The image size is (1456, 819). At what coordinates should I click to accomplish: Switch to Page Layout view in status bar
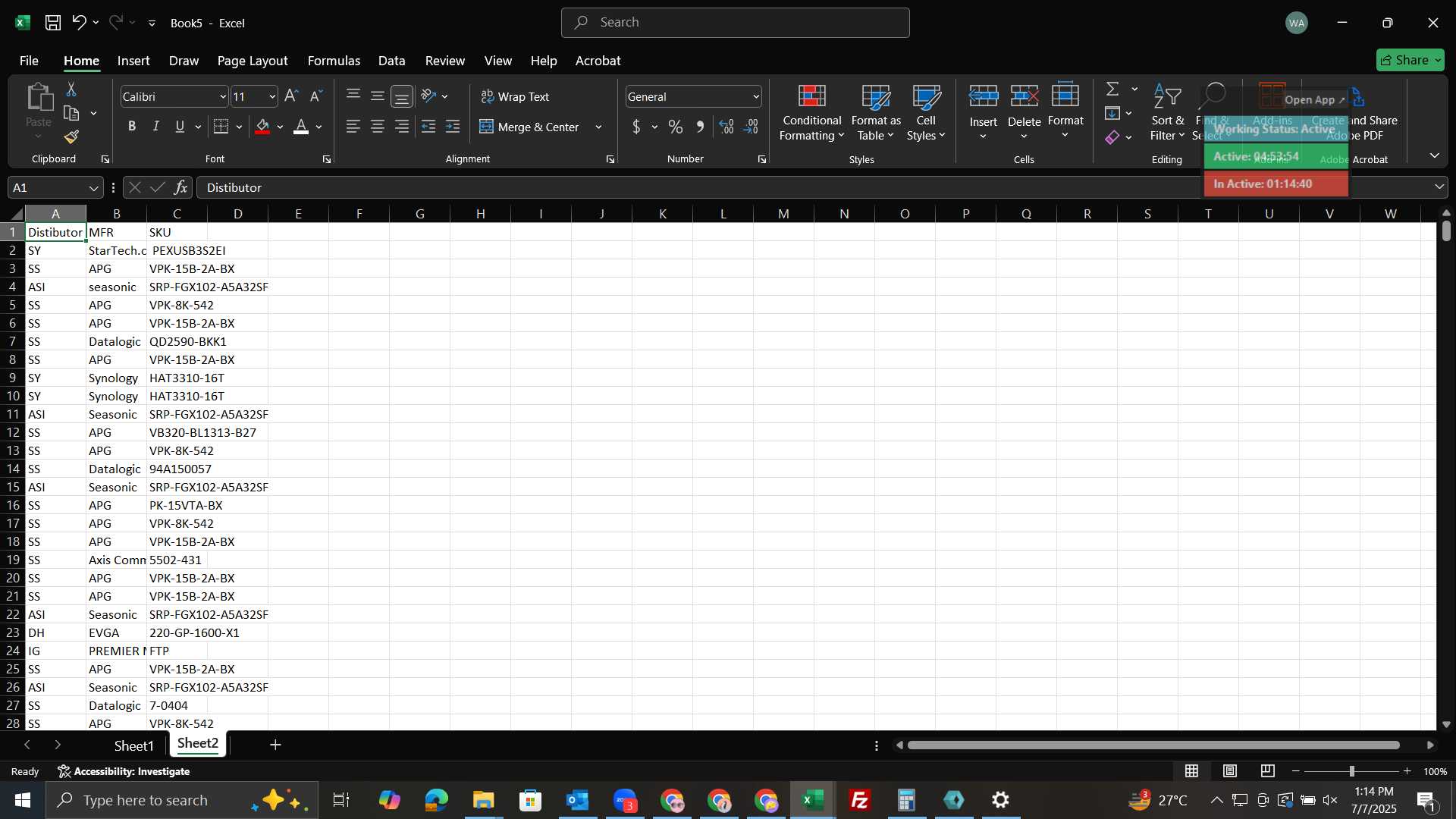tap(1230, 771)
